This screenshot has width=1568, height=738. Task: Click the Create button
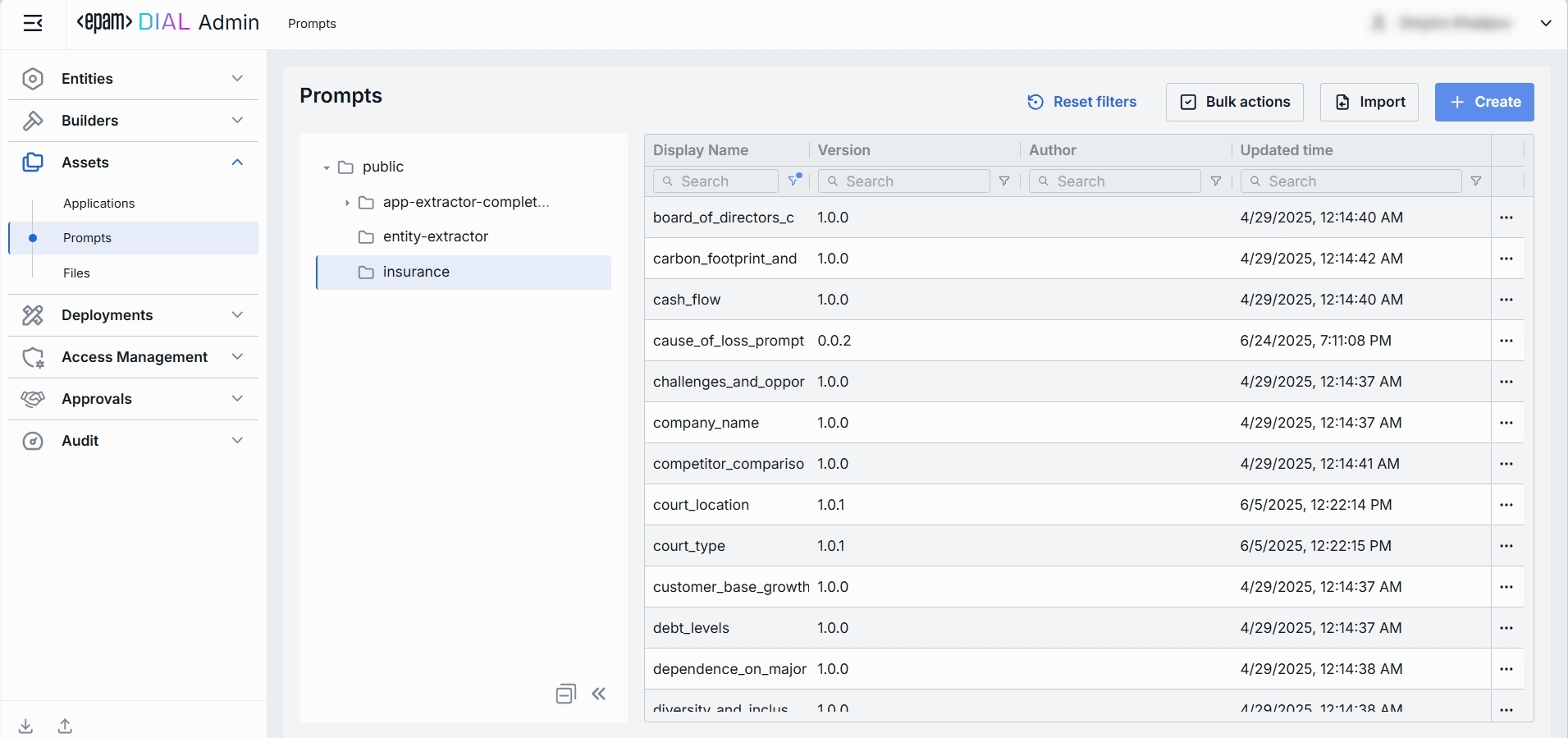[x=1483, y=102]
